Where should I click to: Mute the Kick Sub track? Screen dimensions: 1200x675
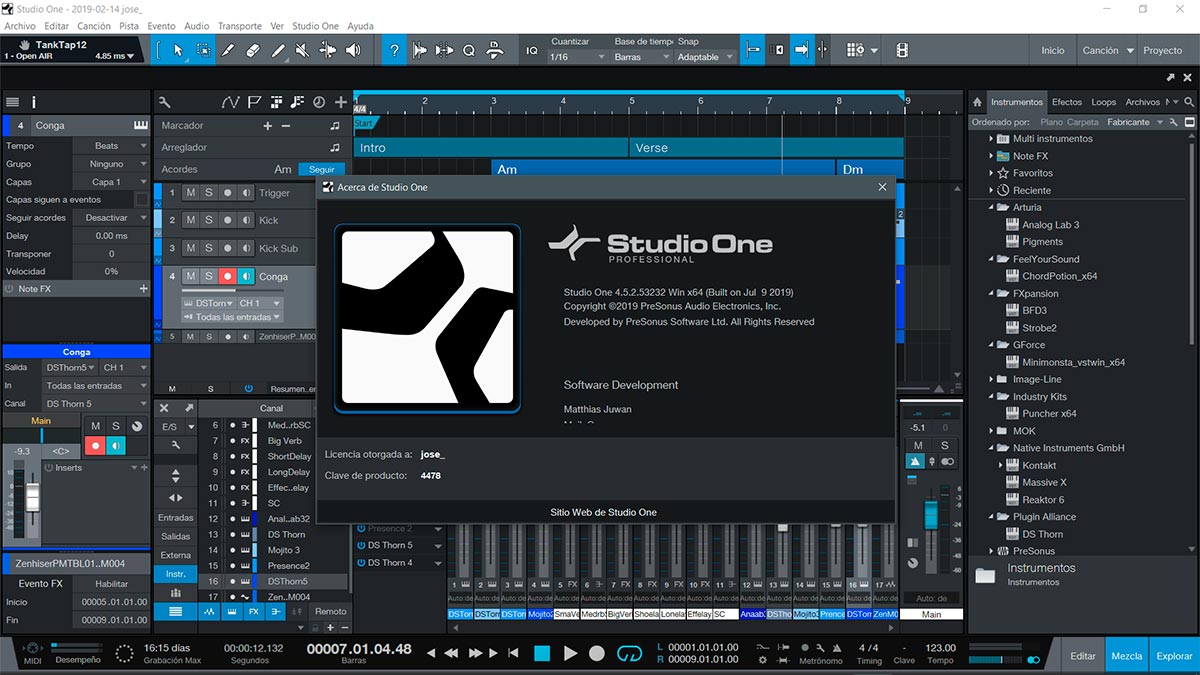pyautogui.click(x=191, y=248)
